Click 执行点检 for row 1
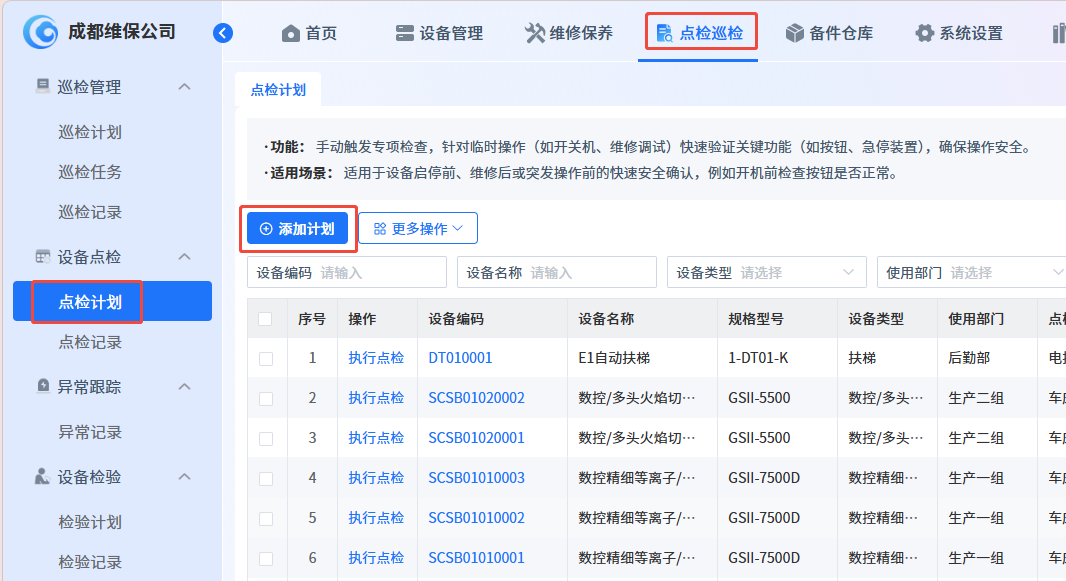Image resolution: width=1066 pixels, height=581 pixels. (376, 358)
